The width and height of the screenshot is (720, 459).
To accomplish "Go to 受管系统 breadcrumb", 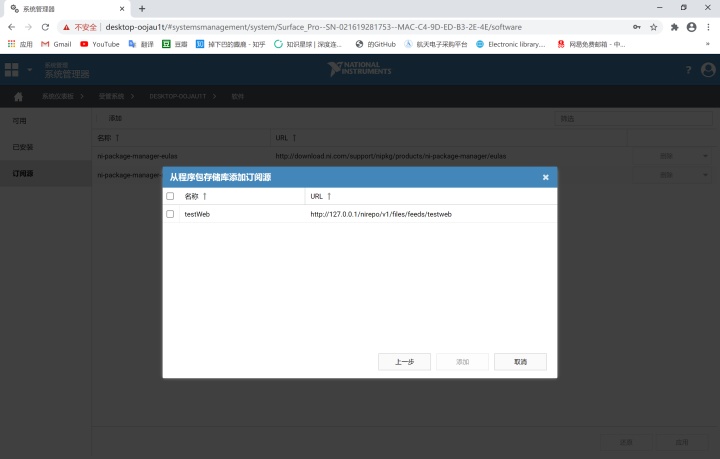I will pyautogui.click(x=111, y=96).
